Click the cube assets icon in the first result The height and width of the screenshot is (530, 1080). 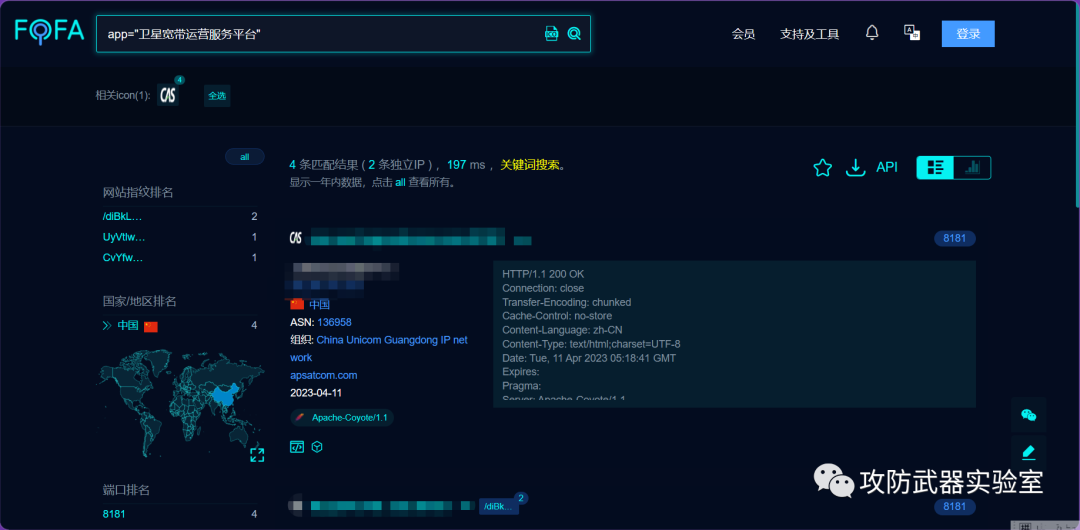click(317, 447)
